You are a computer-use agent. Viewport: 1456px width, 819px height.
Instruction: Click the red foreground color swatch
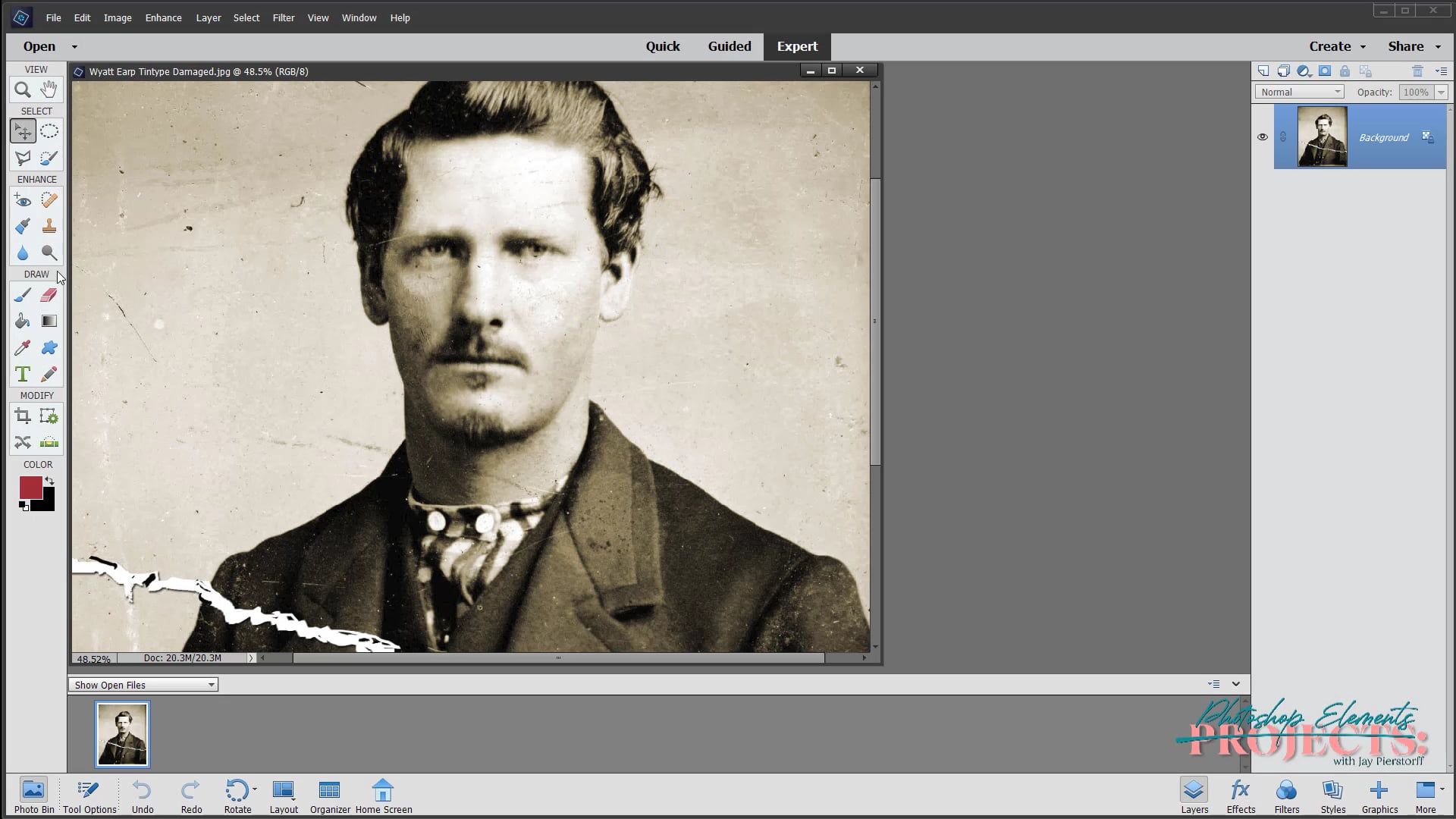tap(32, 488)
